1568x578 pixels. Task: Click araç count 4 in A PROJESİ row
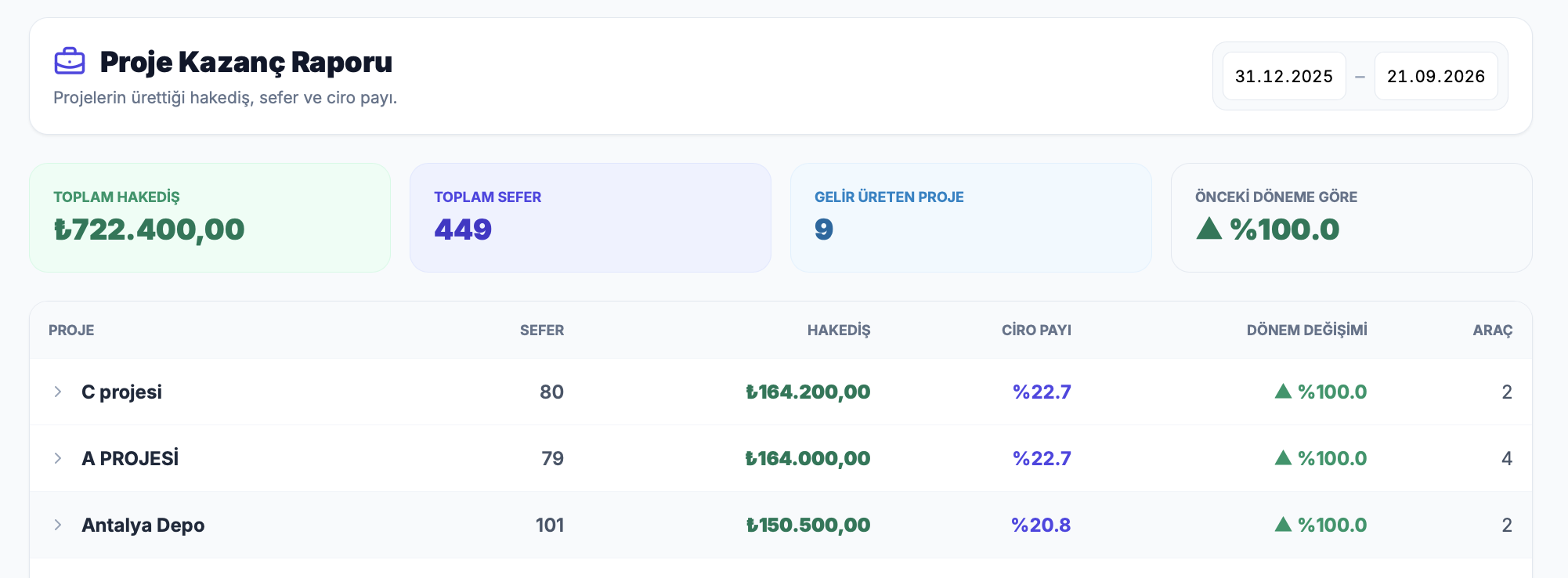[x=1507, y=458]
